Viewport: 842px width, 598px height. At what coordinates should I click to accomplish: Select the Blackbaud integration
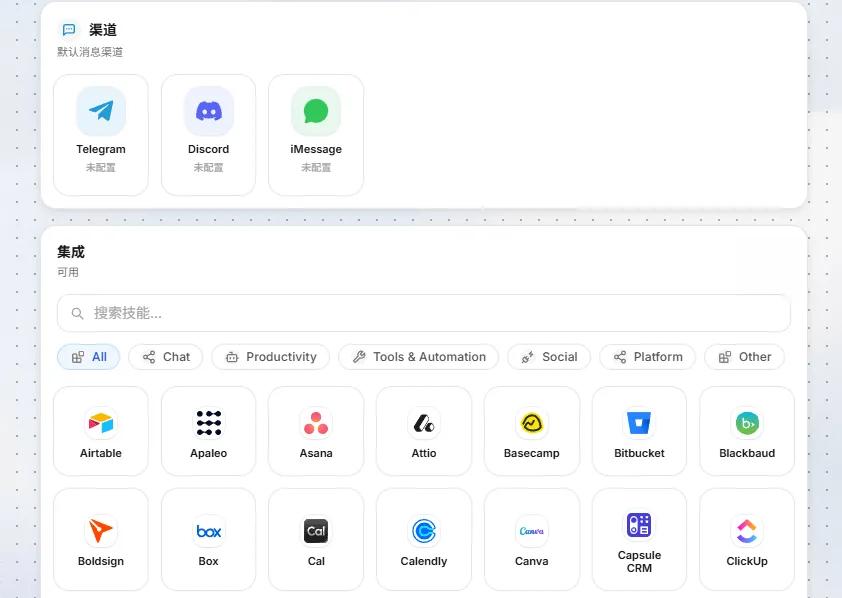(x=747, y=431)
